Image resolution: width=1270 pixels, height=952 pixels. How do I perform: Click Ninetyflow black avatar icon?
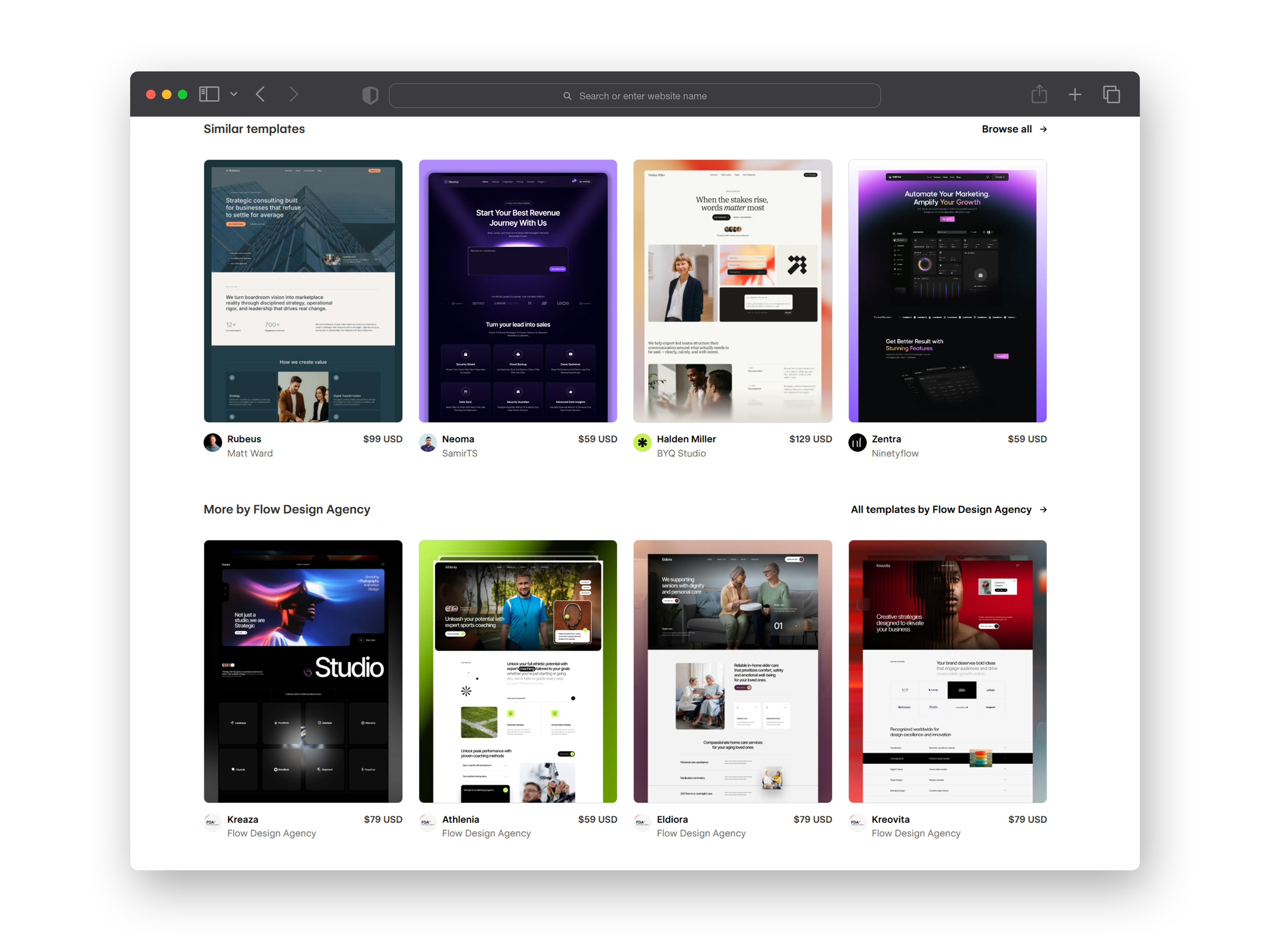coord(857,442)
